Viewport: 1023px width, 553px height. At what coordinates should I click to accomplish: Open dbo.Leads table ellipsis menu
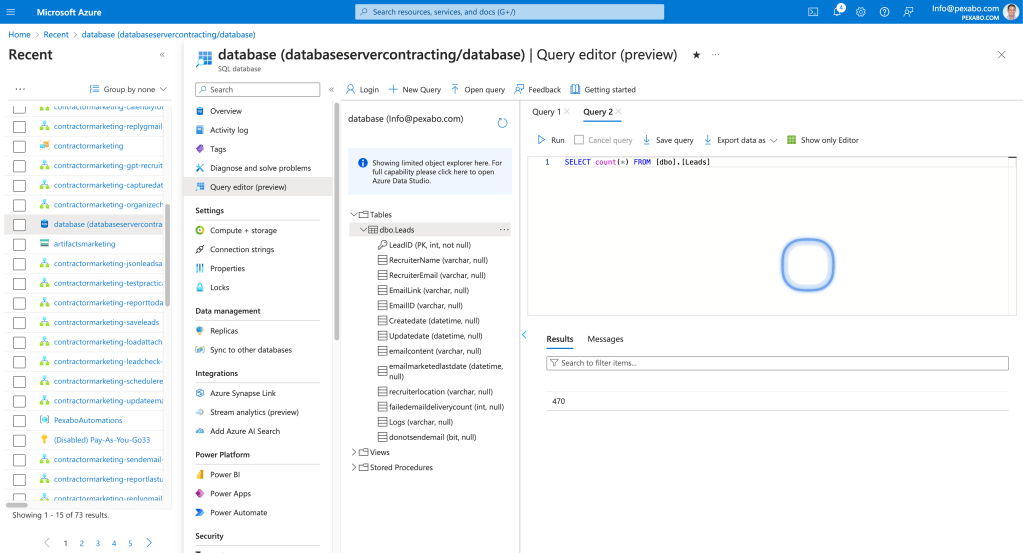coord(504,230)
